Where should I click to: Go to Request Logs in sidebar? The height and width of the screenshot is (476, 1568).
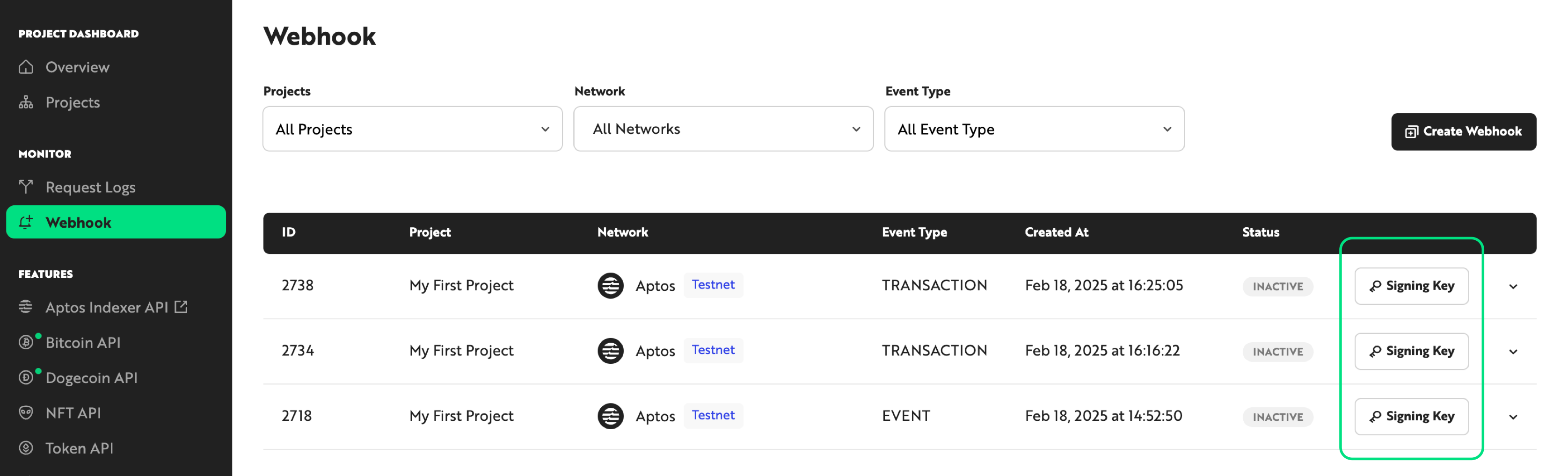pyautogui.click(x=90, y=187)
